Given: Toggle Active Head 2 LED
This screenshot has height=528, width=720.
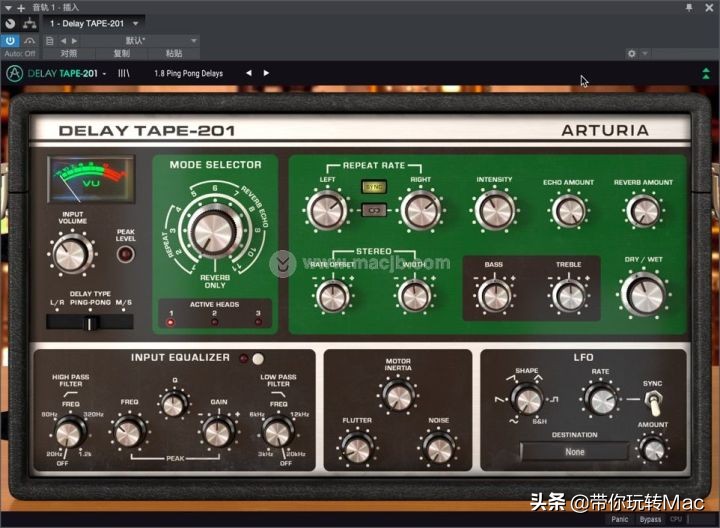Looking at the screenshot, I should (214, 322).
